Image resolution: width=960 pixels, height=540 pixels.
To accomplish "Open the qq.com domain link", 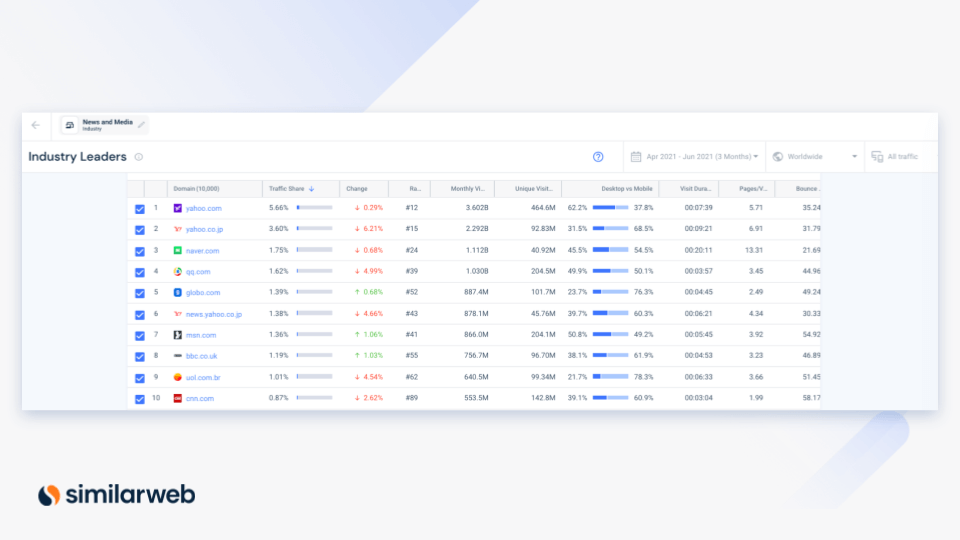I will (198, 271).
